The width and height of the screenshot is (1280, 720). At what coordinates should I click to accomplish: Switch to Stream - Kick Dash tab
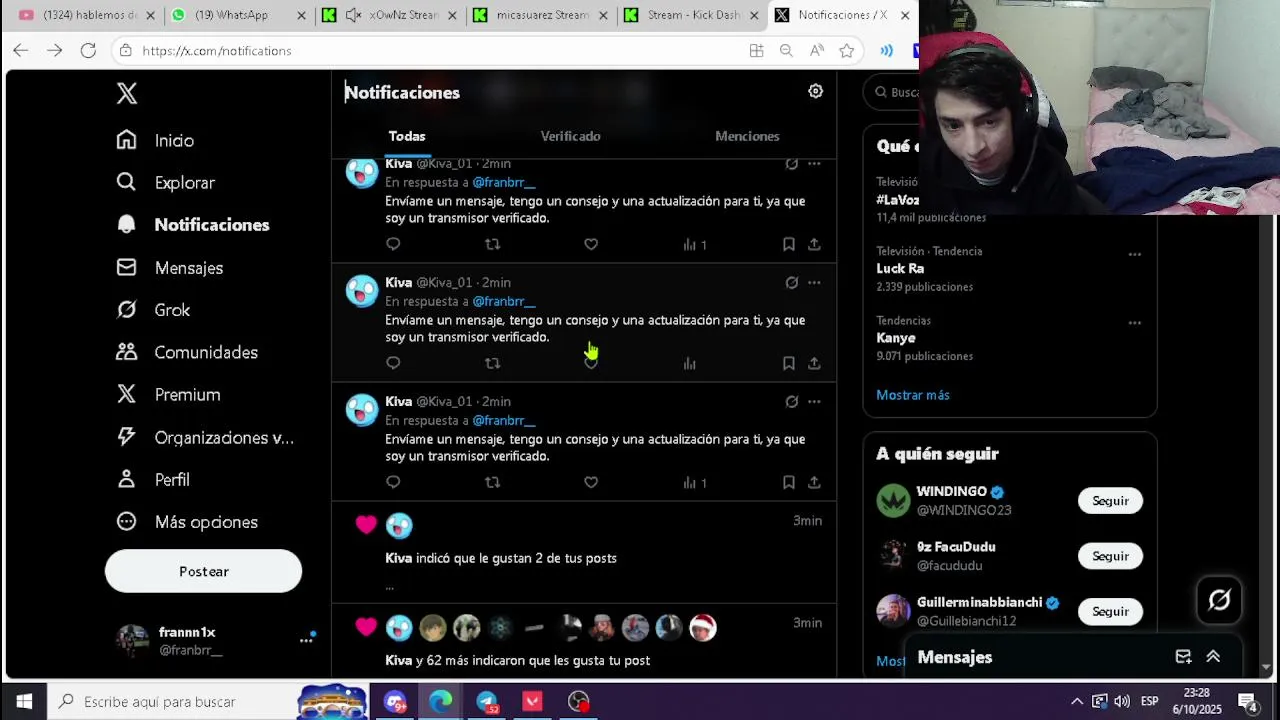pos(692,15)
